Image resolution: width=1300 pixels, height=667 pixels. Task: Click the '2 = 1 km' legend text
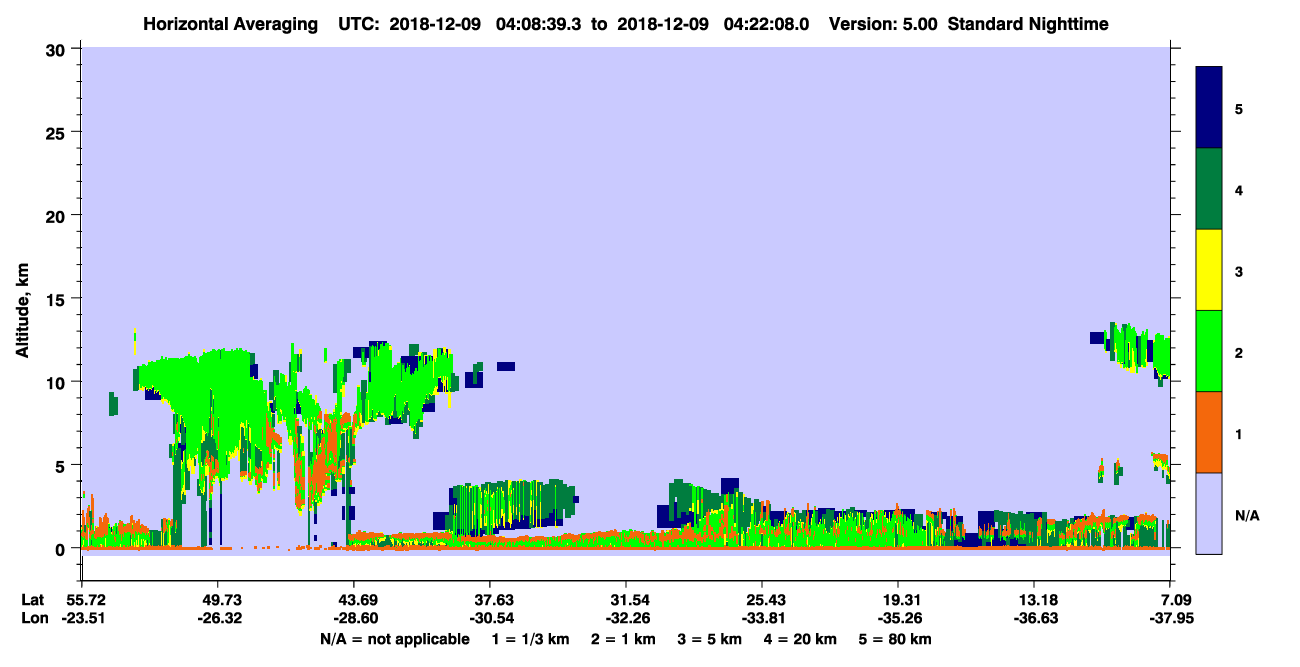pos(623,639)
